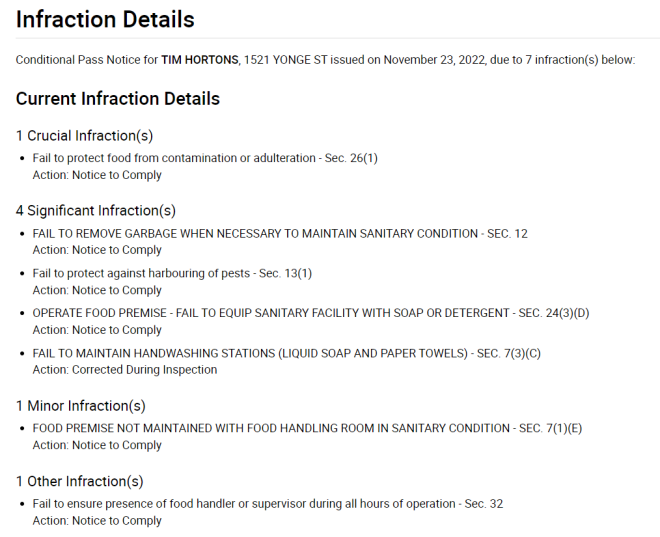Screen dimensions: 660x537
Task: Click the November 23, 2022 issue date
Action: click(x=434, y=60)
